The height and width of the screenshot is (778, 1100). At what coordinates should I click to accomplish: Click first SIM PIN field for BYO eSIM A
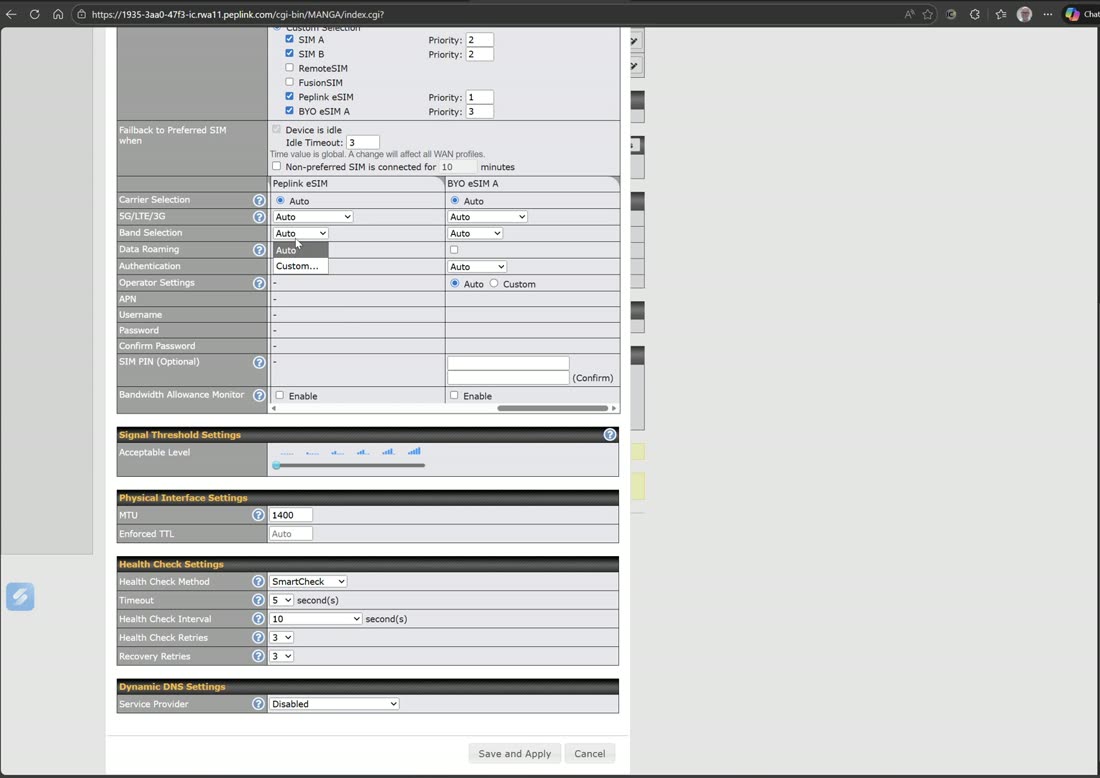508,363
